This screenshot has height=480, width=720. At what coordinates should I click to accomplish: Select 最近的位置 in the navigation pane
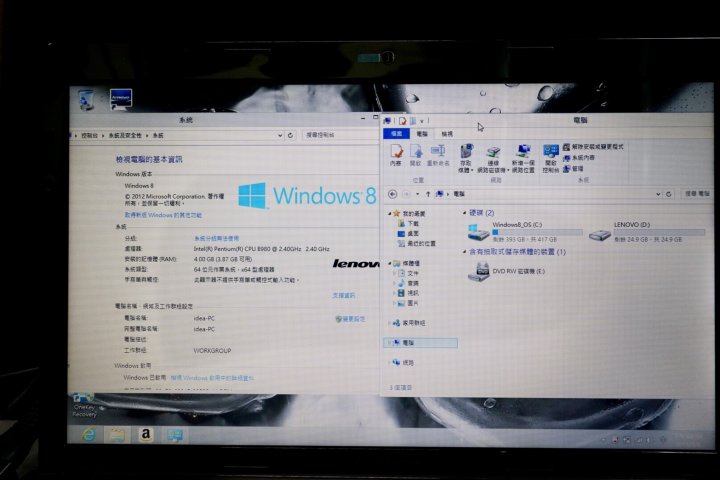[416, 244]
